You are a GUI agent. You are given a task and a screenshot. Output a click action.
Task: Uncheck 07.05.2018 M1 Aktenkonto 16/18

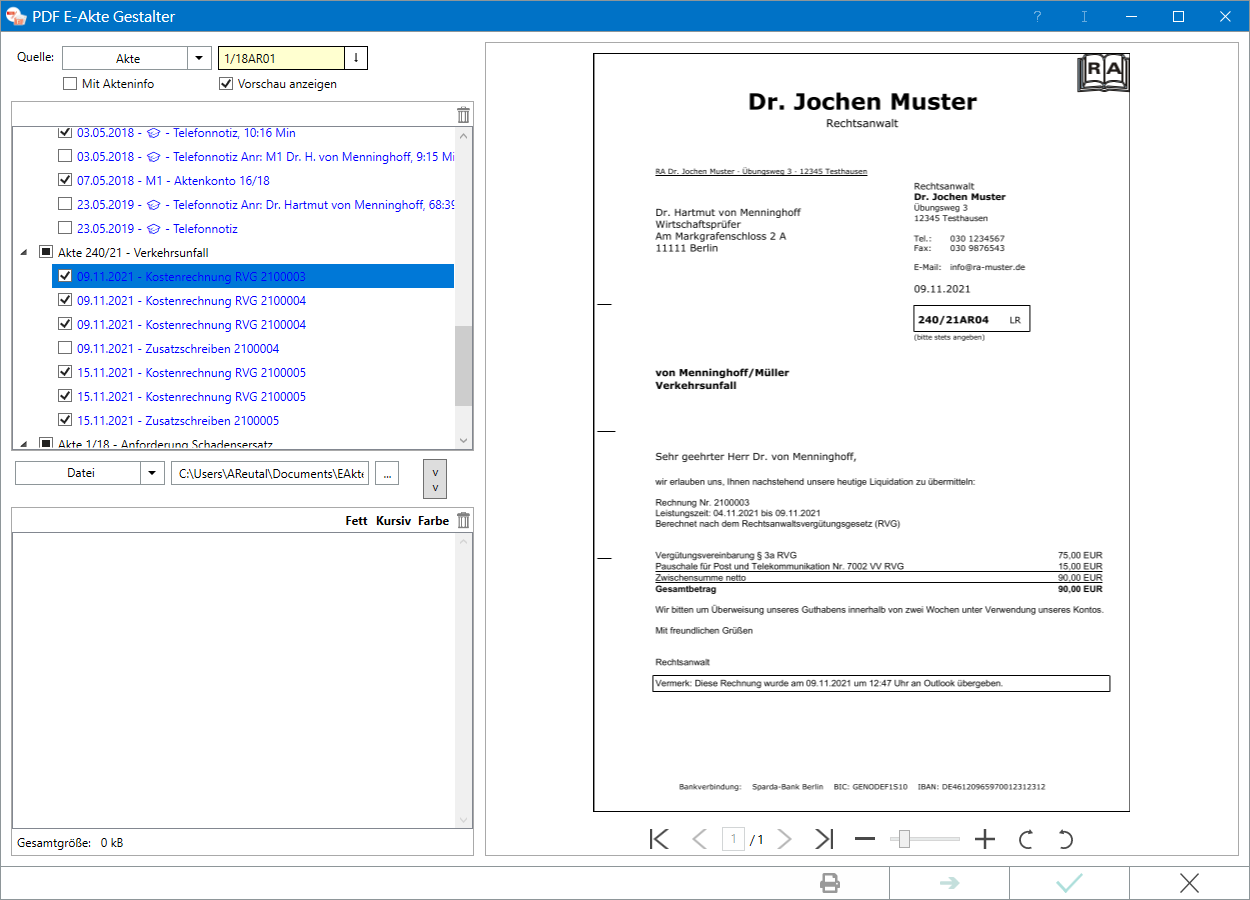coord(65,181)
